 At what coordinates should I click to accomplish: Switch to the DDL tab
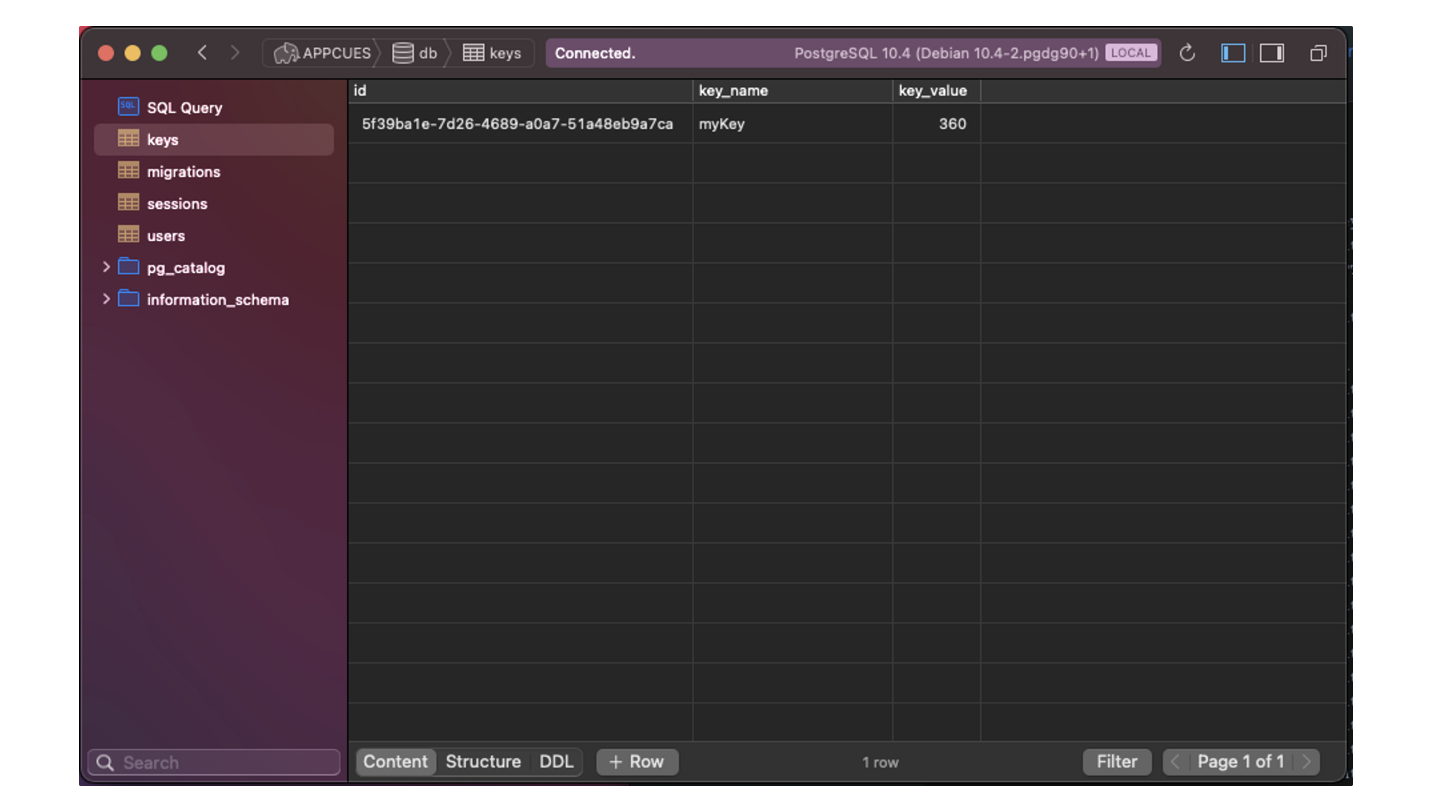click(x=556, y=762)
